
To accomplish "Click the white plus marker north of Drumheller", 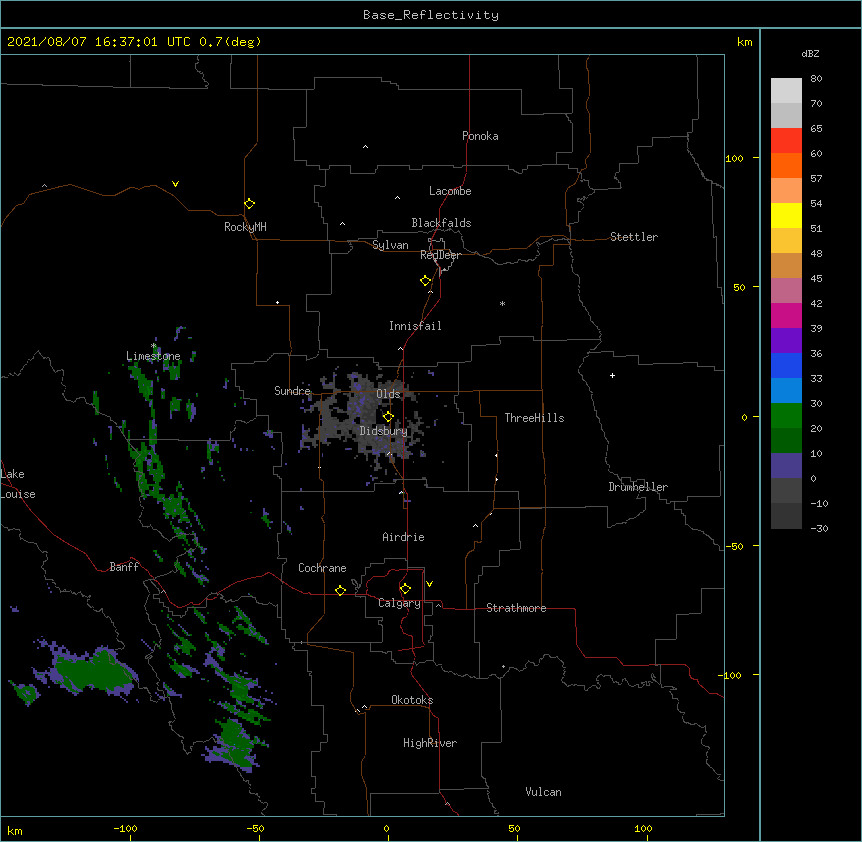I will coord(612,375).
